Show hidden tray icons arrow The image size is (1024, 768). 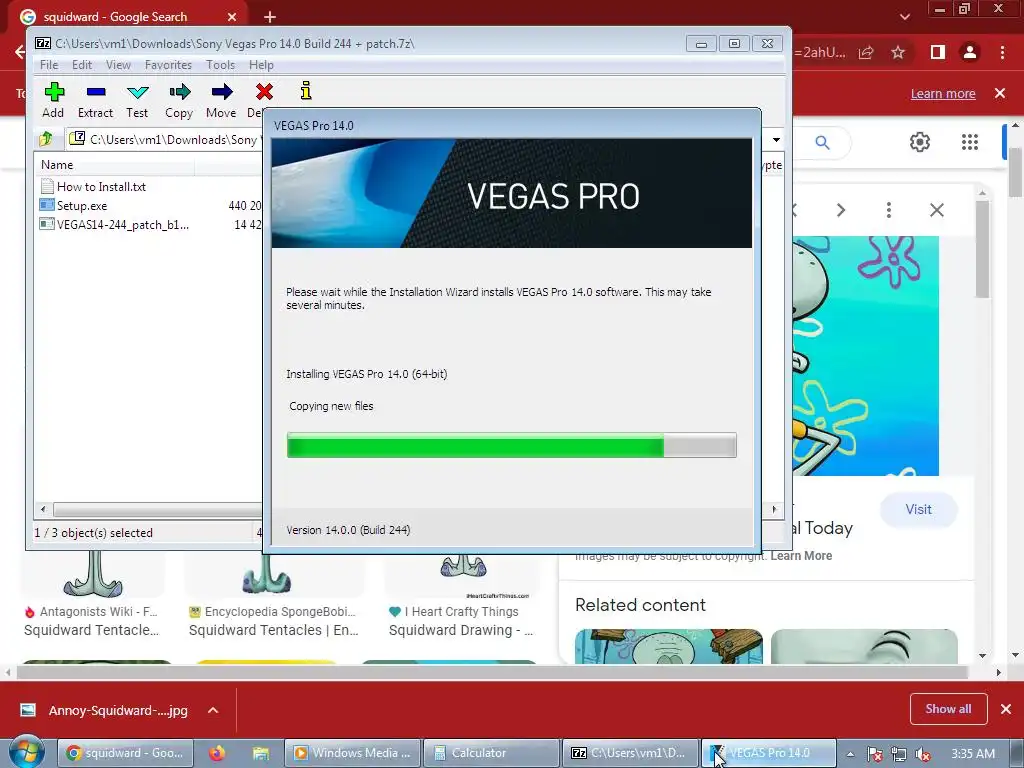click(850, 754)
